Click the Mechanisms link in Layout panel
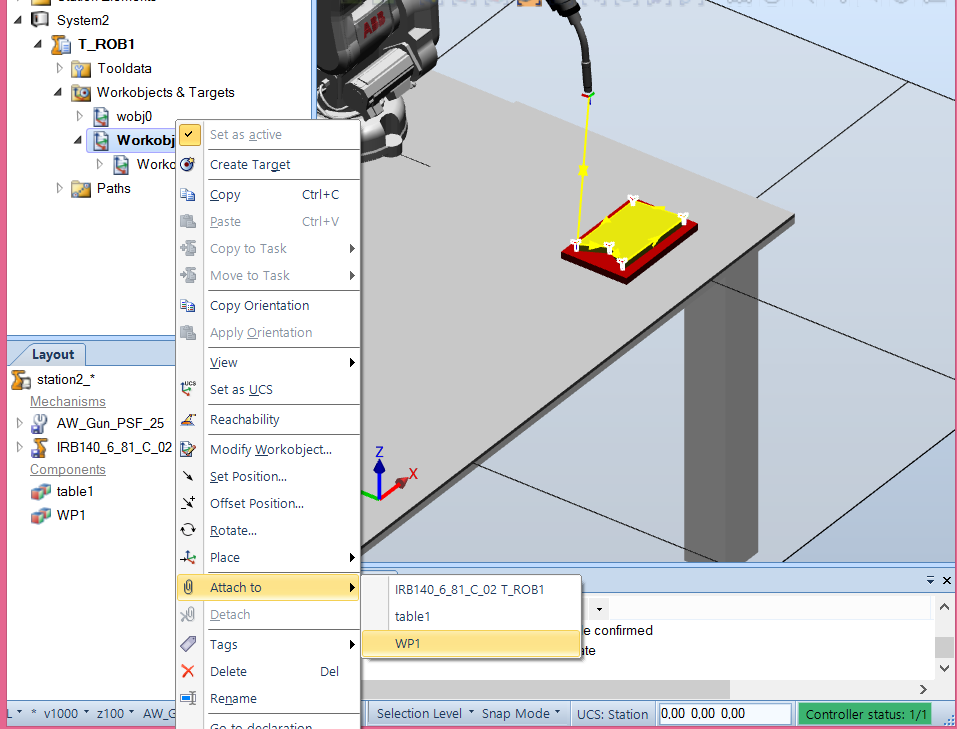 pyautogui.click(x=67, y=401)
